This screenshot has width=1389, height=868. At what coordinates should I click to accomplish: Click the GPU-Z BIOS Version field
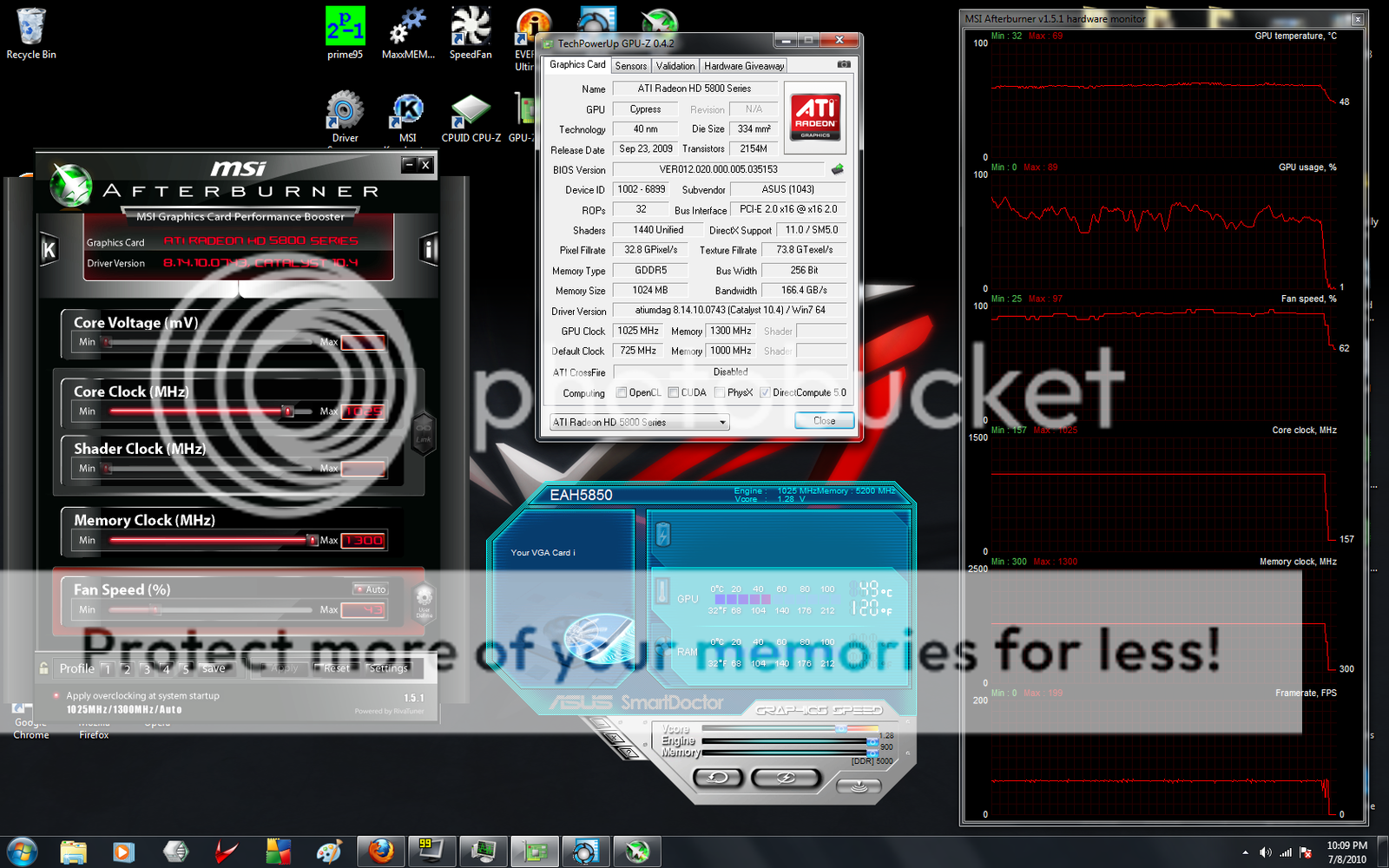(719, 169)
